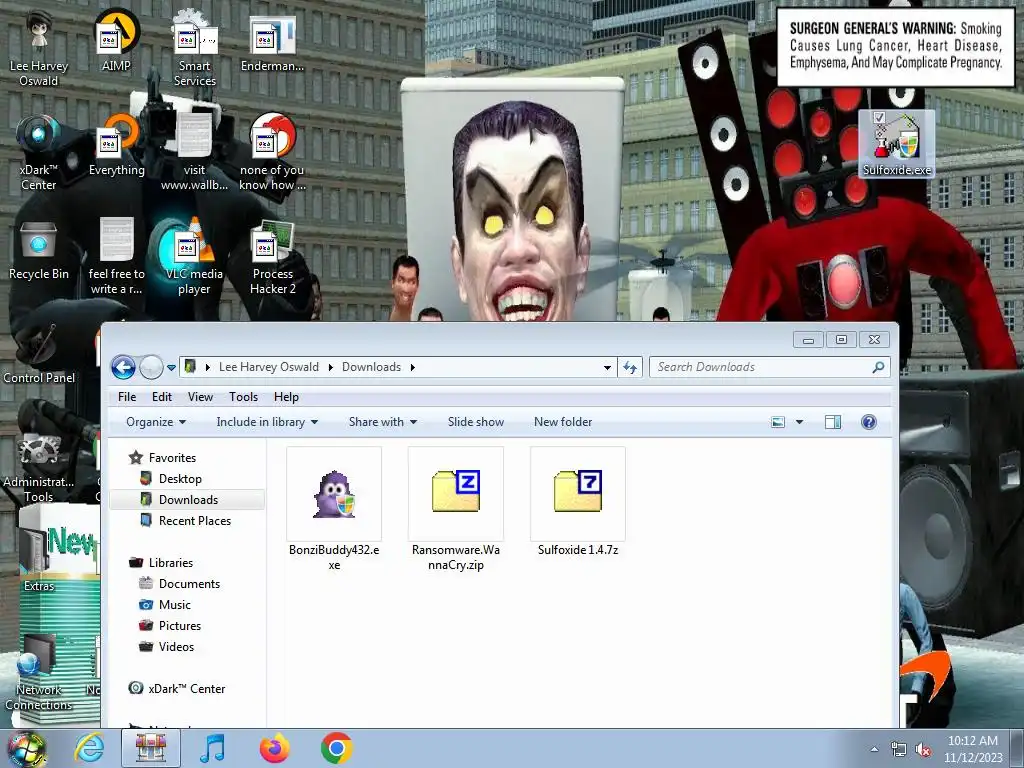The image size is (1024, 768).
Task: Start a Slide show
Action: 475,422
